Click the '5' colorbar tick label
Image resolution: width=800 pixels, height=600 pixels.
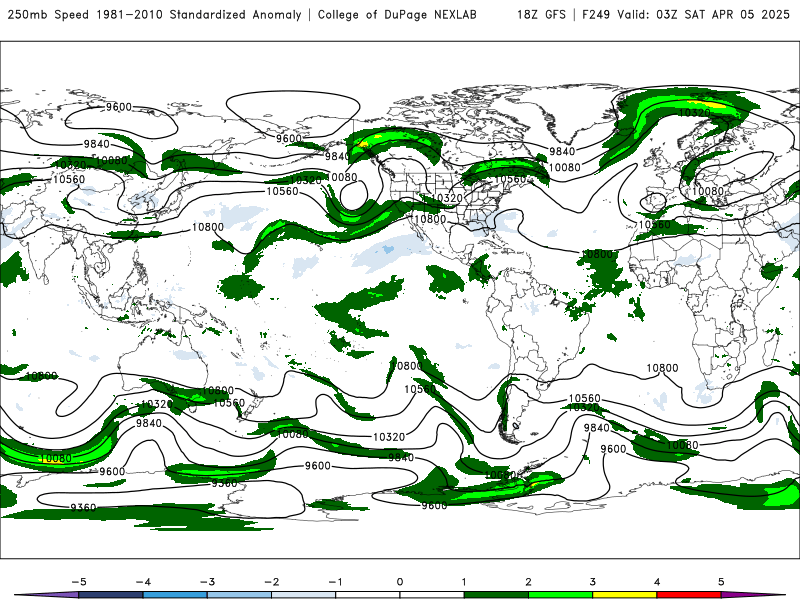pos(721,582)
